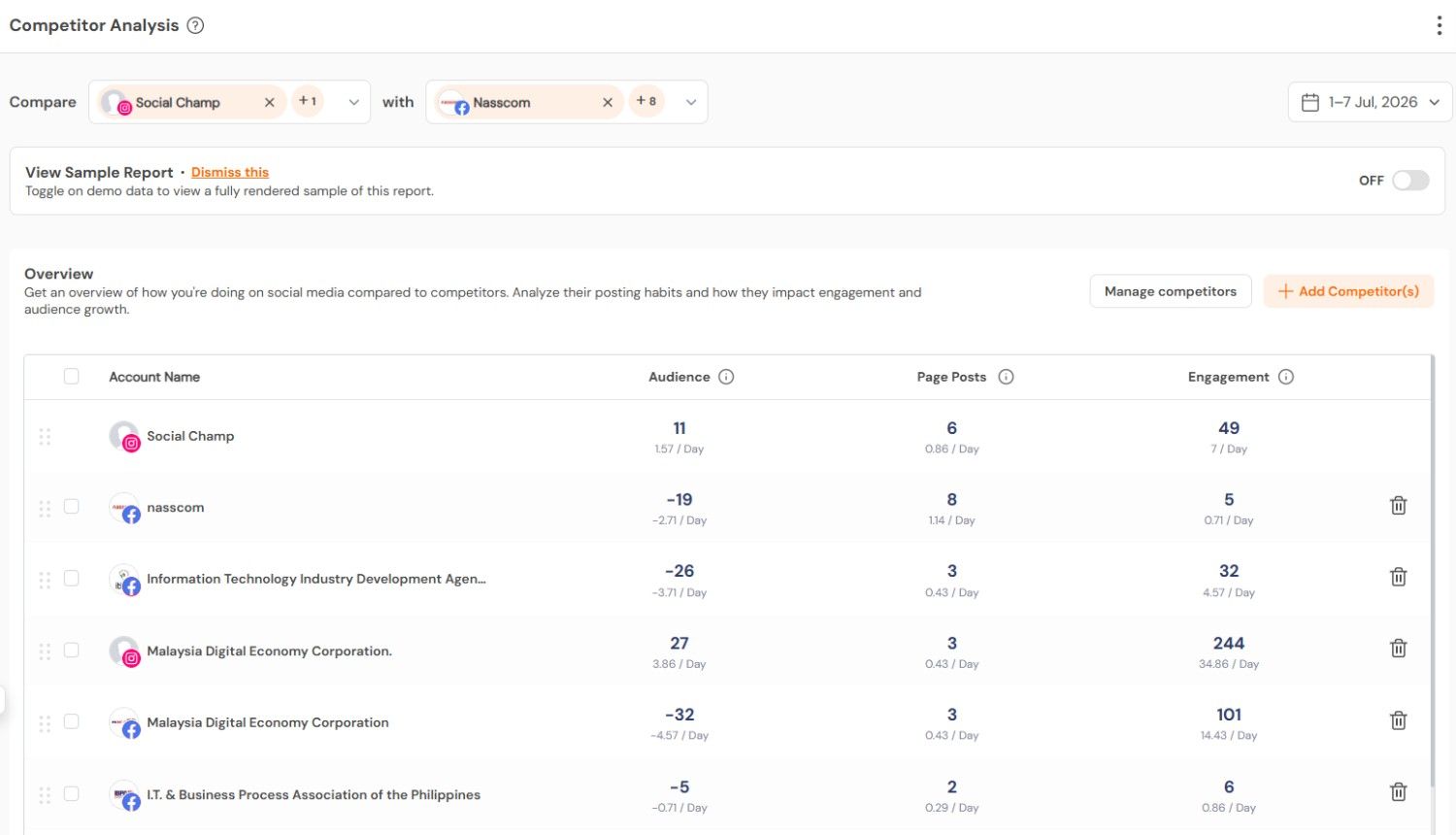Delete the nasscom competitor row
1456x835 pixels.
click(1399, 505)
